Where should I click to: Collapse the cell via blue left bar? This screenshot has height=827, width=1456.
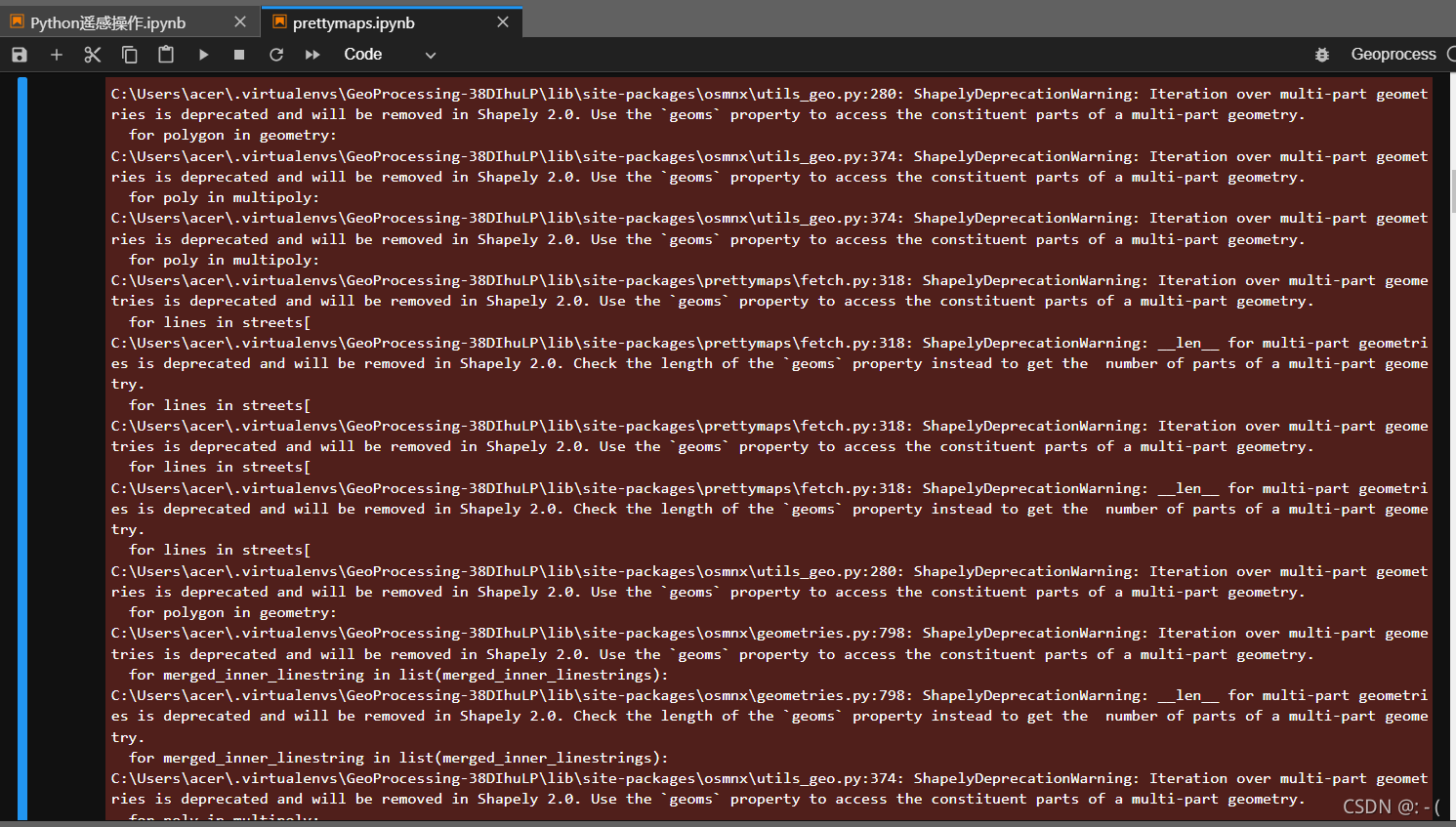[22, 448]
